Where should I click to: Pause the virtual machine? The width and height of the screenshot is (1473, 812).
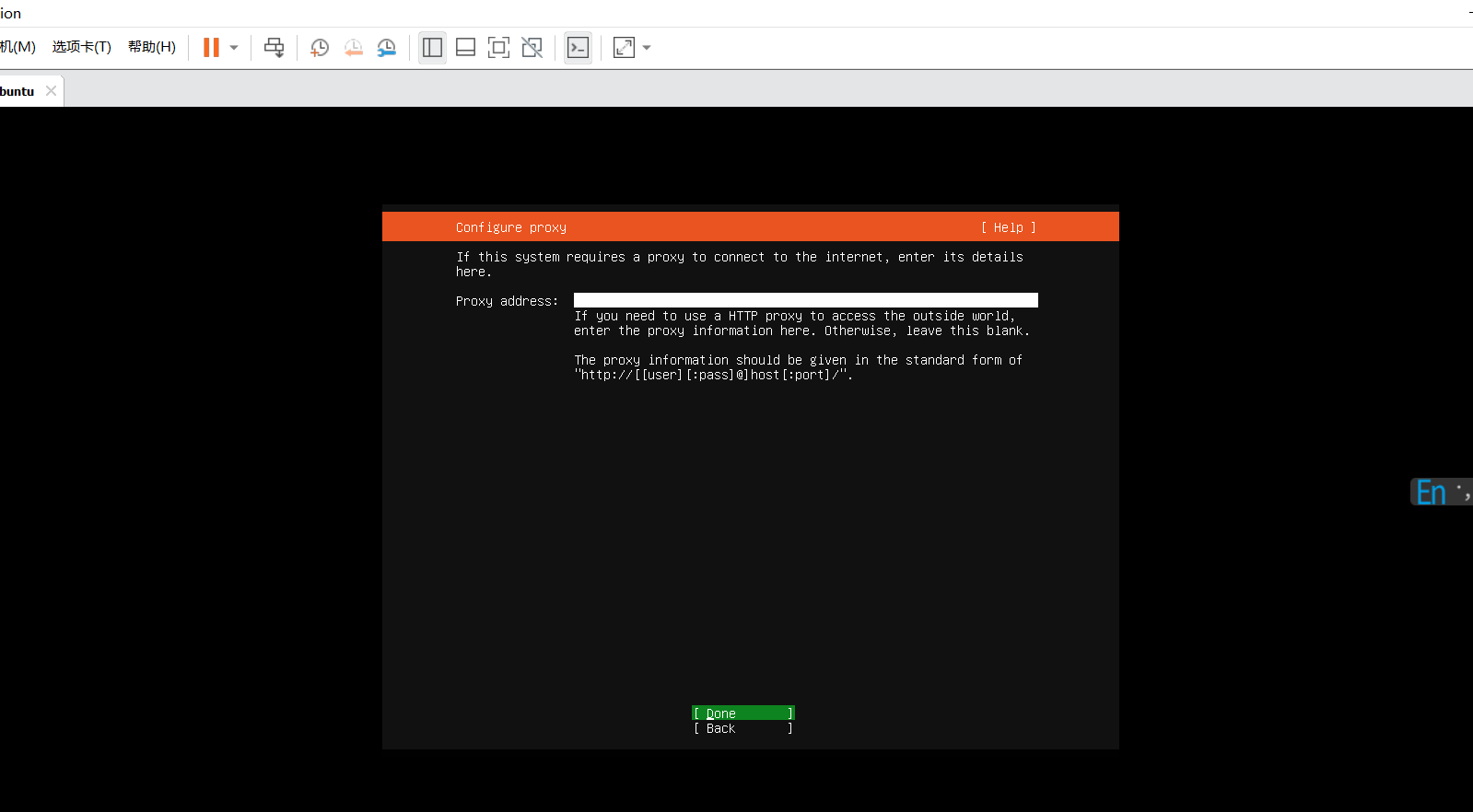click(211, 47)
